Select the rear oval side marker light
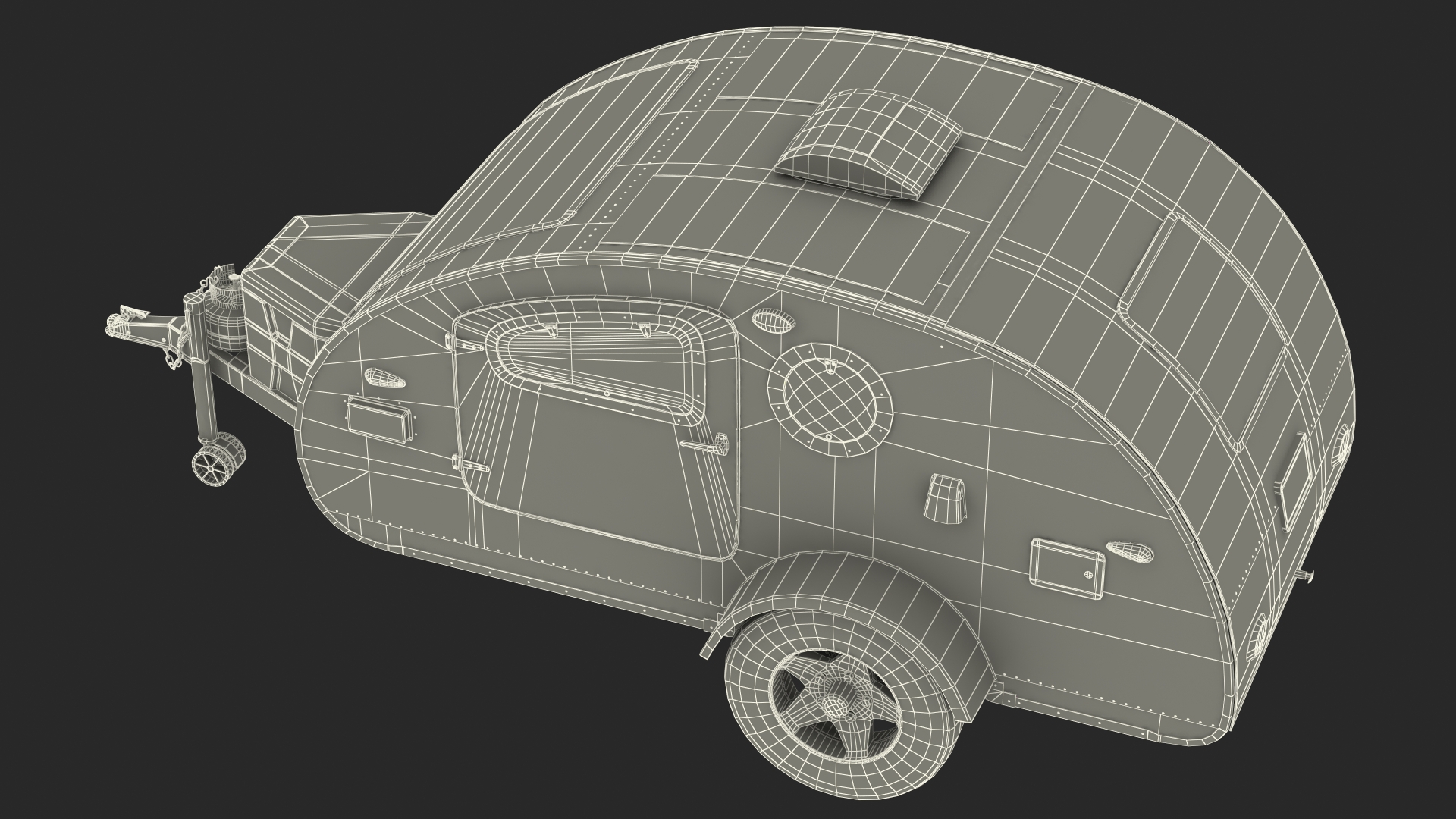The height and width of the screenshot is (819, 1456). pyautogui.click(x=1131, y=551)
